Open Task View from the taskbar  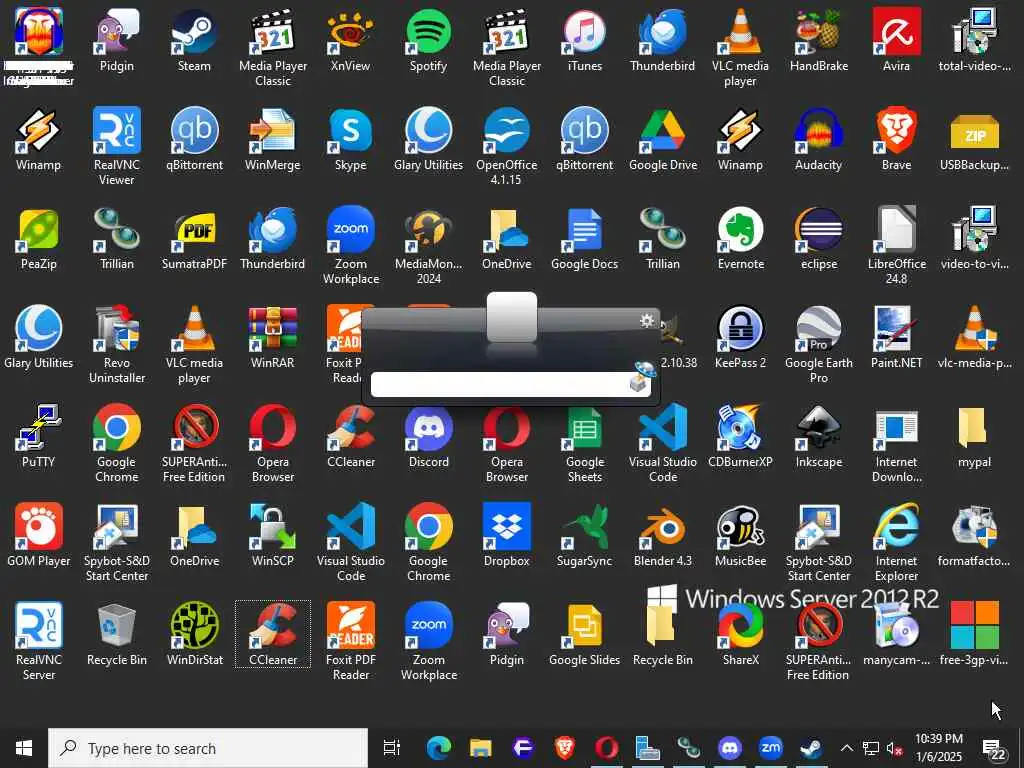click(x=392, y=748)
